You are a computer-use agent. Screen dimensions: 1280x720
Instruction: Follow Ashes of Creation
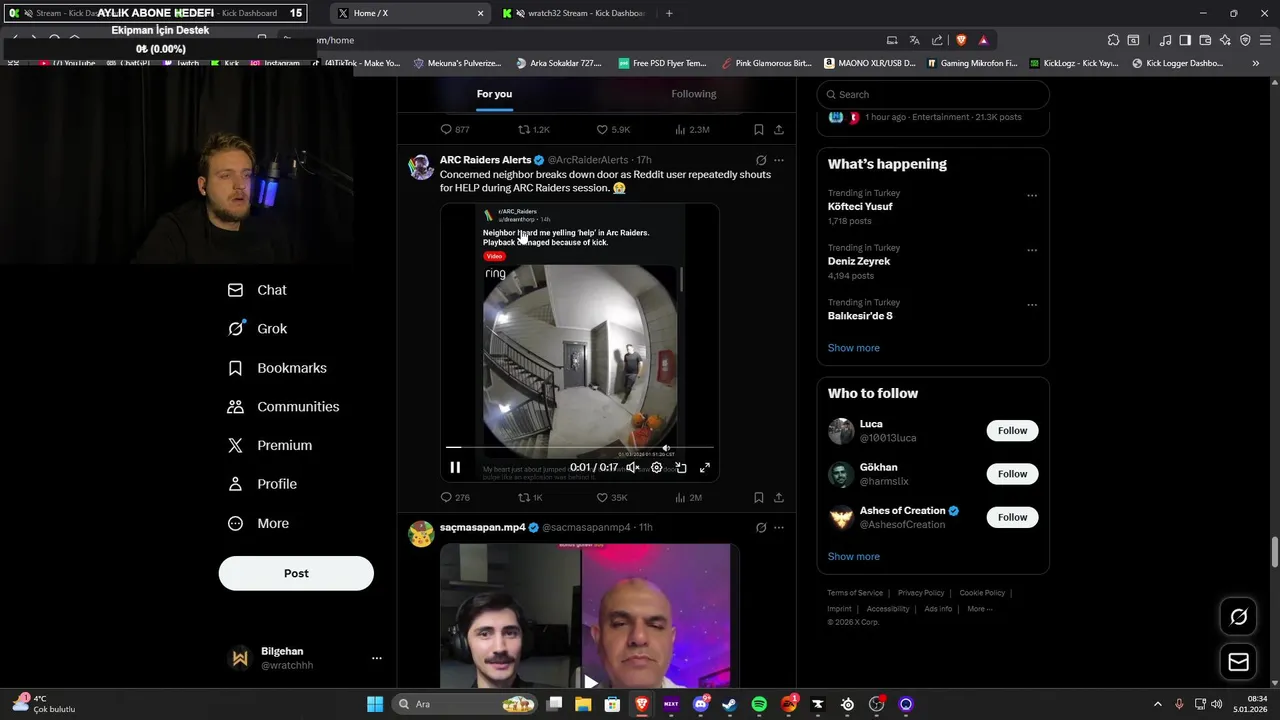1012,517
